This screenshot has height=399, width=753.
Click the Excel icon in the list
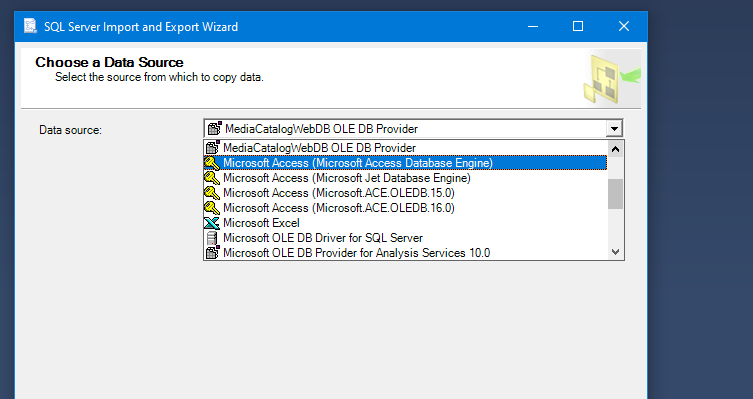coord(212,223)
